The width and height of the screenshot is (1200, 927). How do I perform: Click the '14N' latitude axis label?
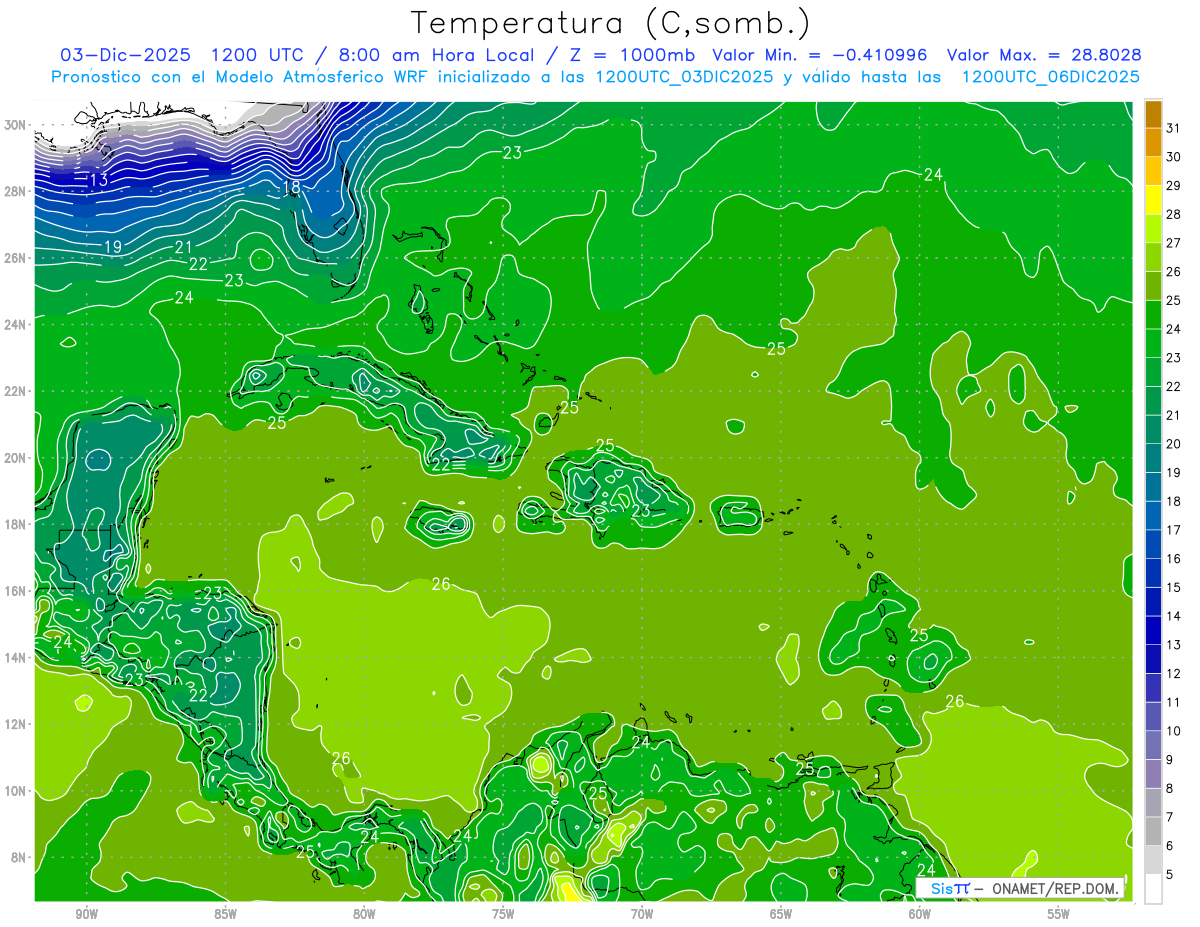(x=14, y=658)
